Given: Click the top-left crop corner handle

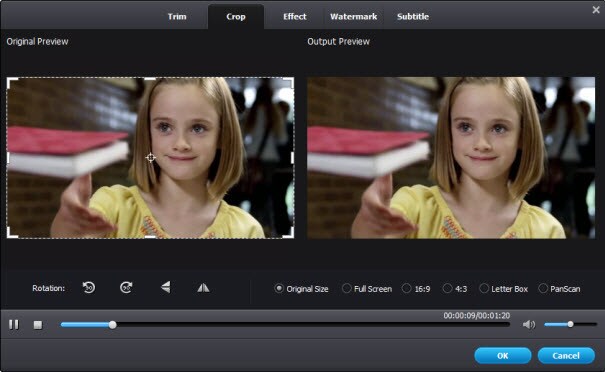Looking at the screenshot, I should click(12, 82).
